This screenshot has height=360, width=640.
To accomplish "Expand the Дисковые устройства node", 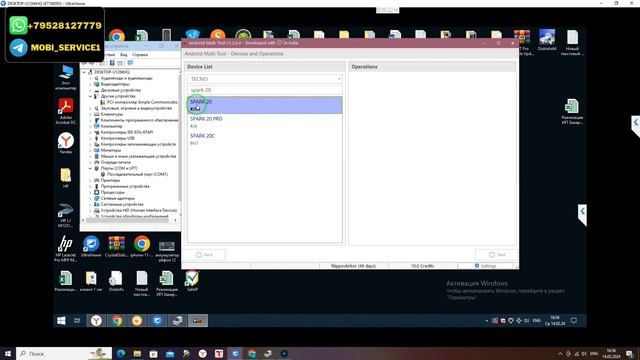I will (x=91, y=90).
